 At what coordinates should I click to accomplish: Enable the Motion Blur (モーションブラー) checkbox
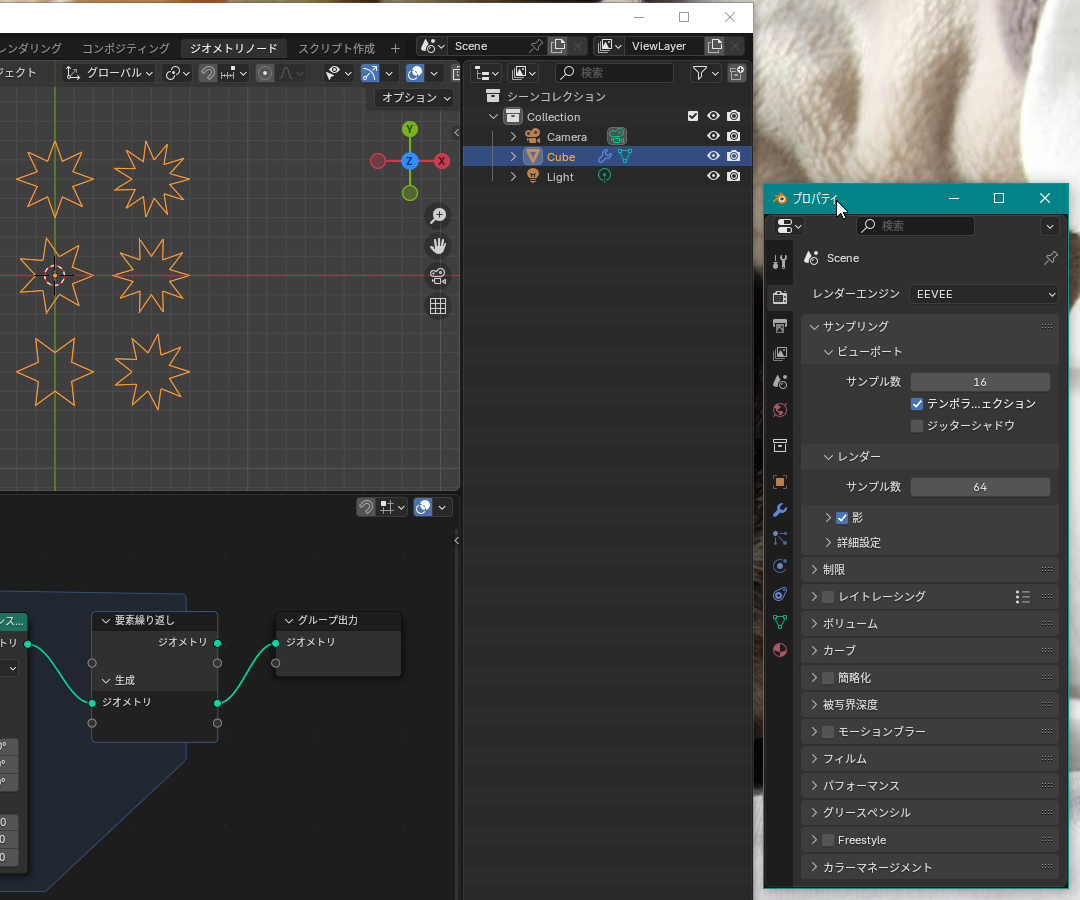coord(828,732)
